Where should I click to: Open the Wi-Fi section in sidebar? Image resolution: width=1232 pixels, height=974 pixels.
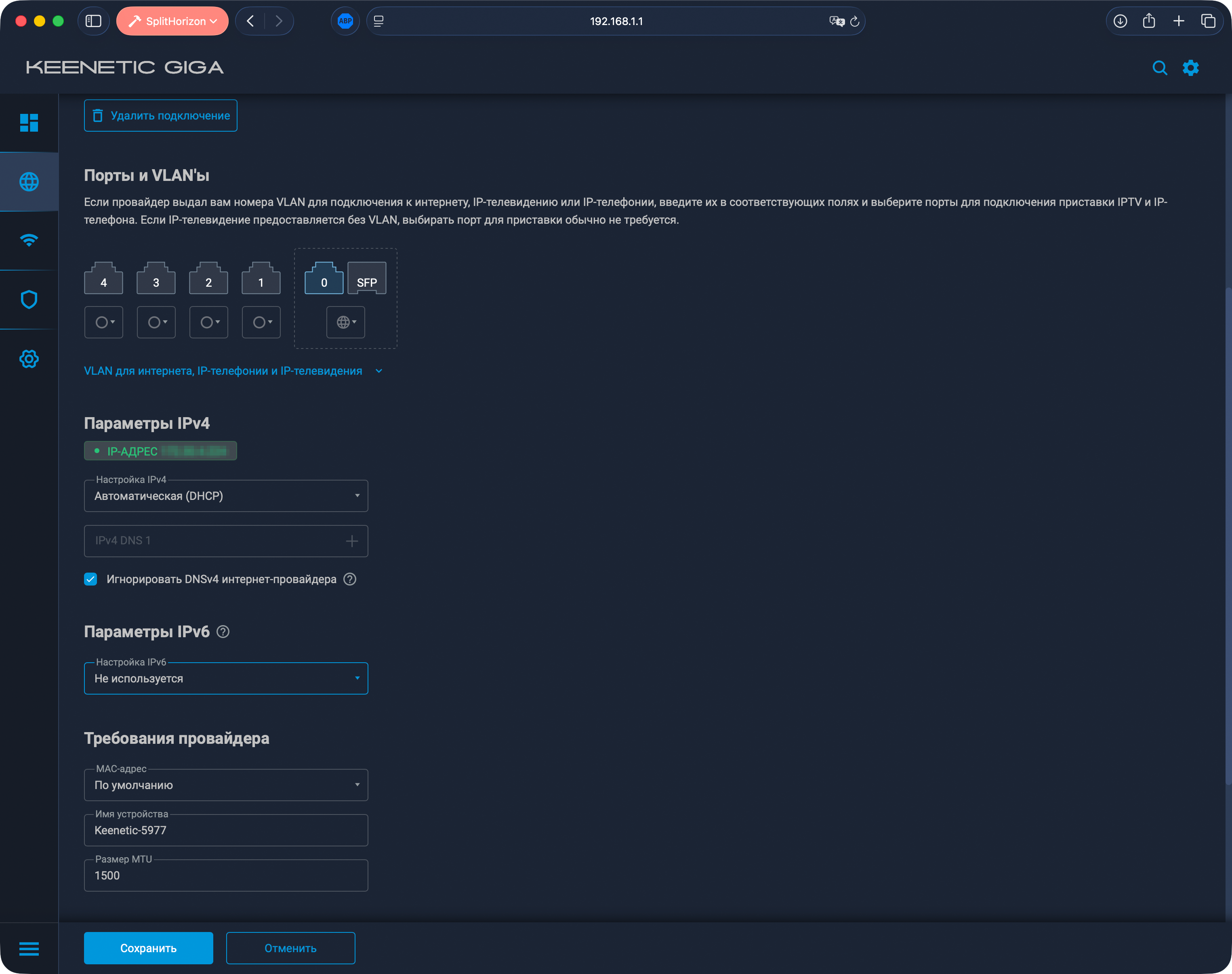tap(29, 240)
